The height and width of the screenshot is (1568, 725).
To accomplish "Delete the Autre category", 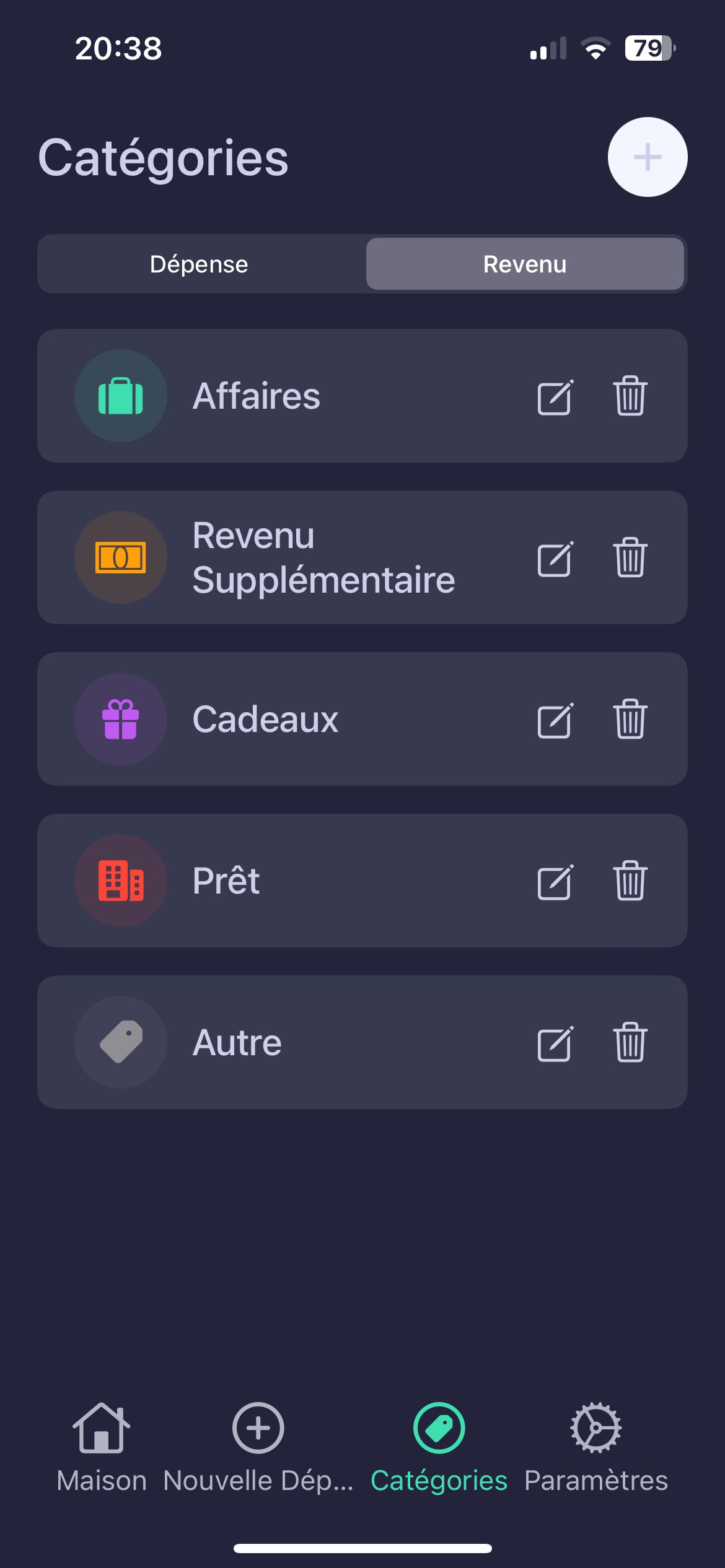I will 630,1042.
